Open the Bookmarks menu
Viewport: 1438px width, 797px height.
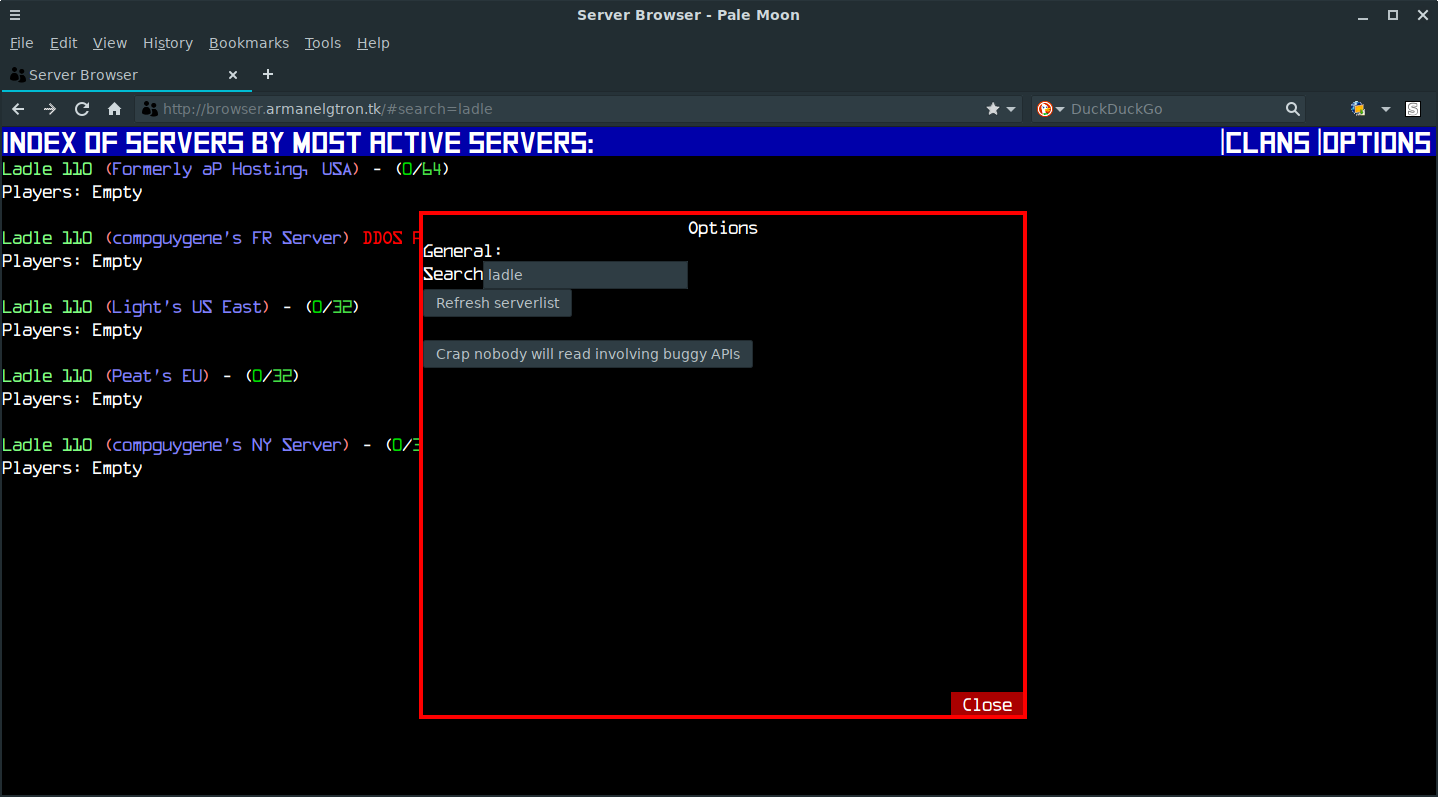[x=248, y=43]
